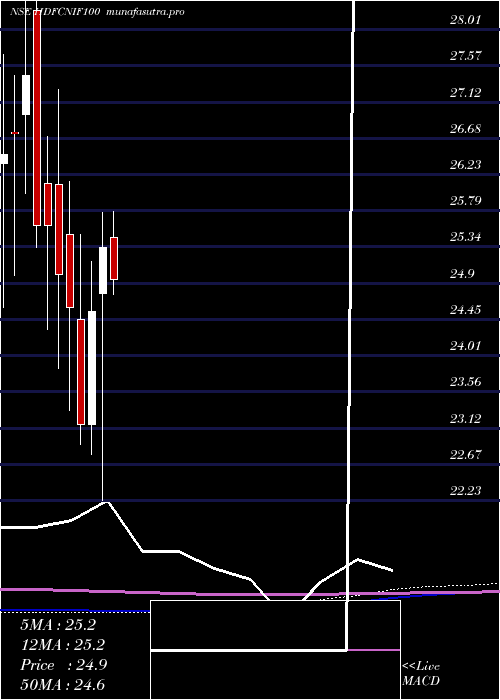Click the 50MA : 24.6 legend text
This screenshot has height=700, width=500.
[62, 684]
